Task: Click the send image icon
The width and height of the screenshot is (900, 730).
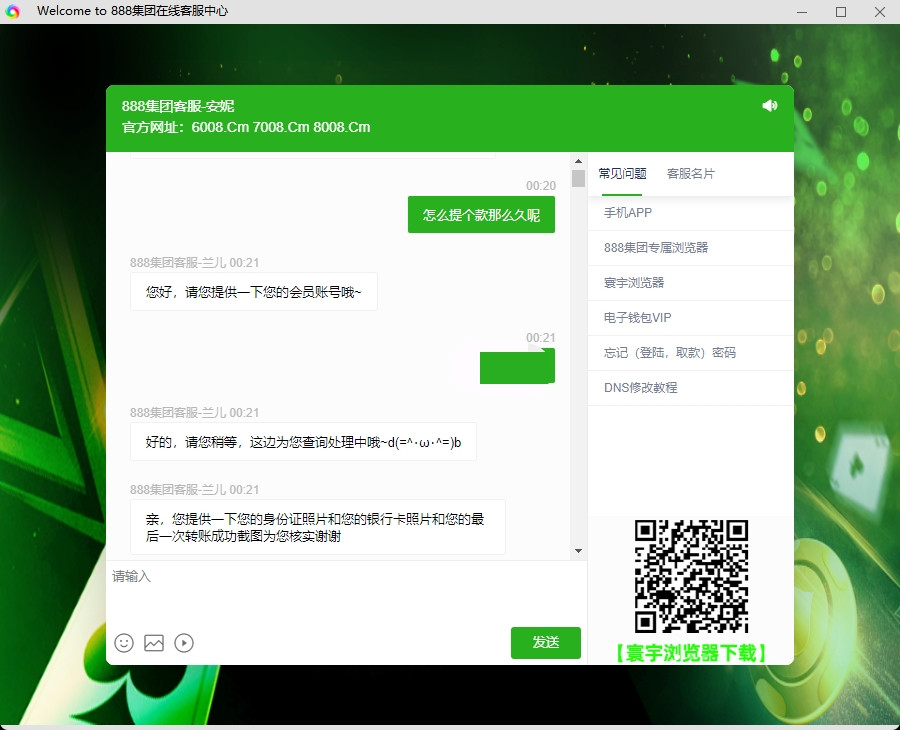Action: (x=154, y=643)
